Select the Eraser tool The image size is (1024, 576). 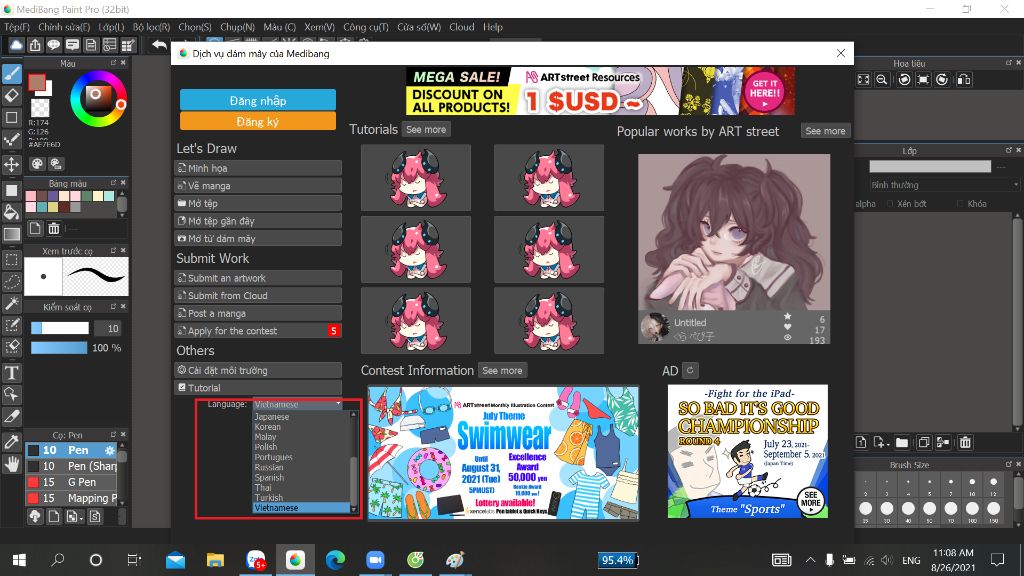(x=12, y=95)
